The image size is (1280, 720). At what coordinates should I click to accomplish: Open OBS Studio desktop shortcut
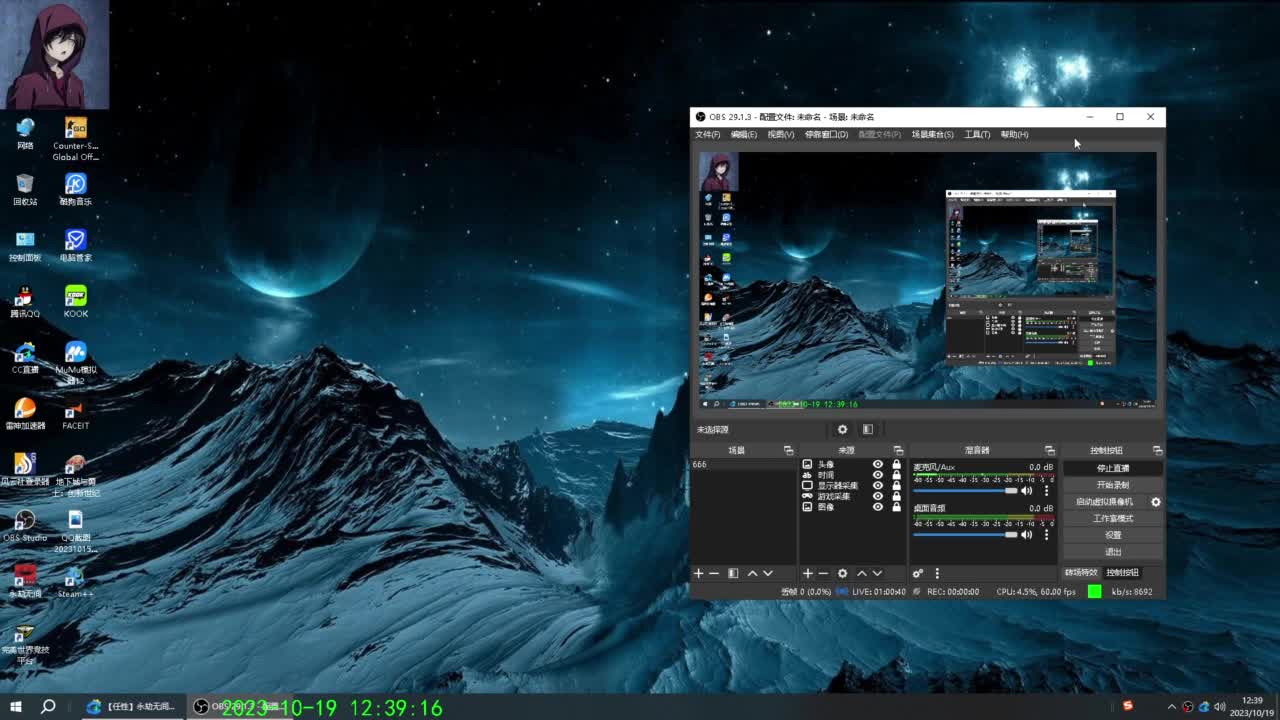point(24,526)
